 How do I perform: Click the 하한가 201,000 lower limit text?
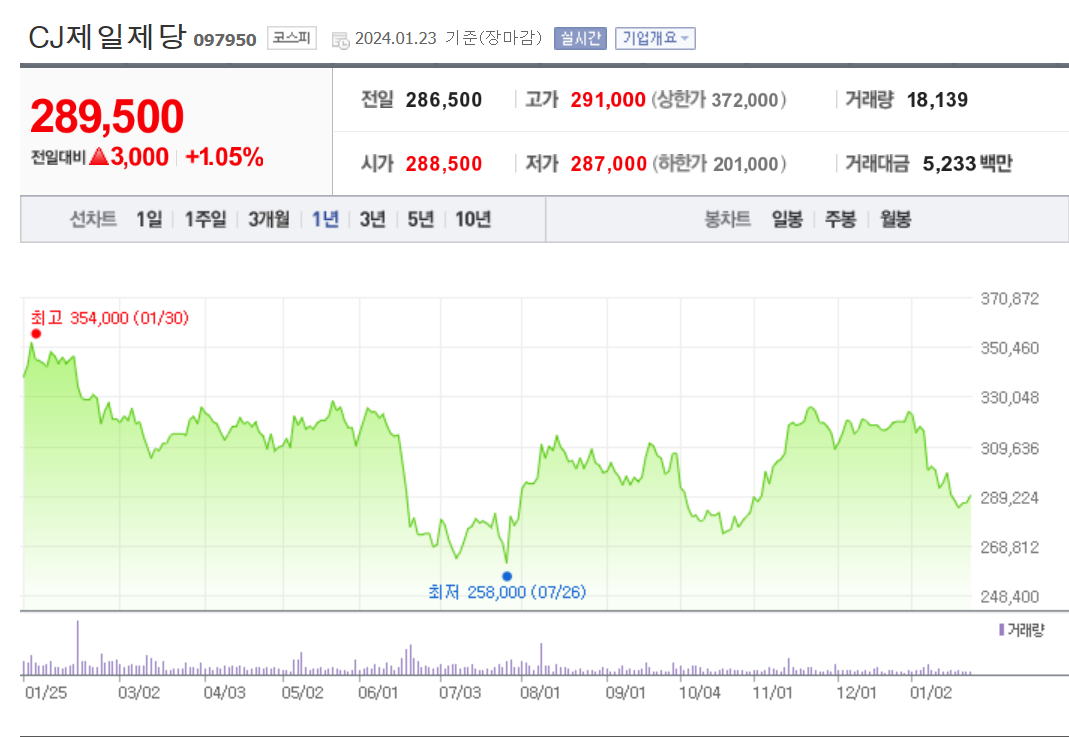(x=719, y=164)
